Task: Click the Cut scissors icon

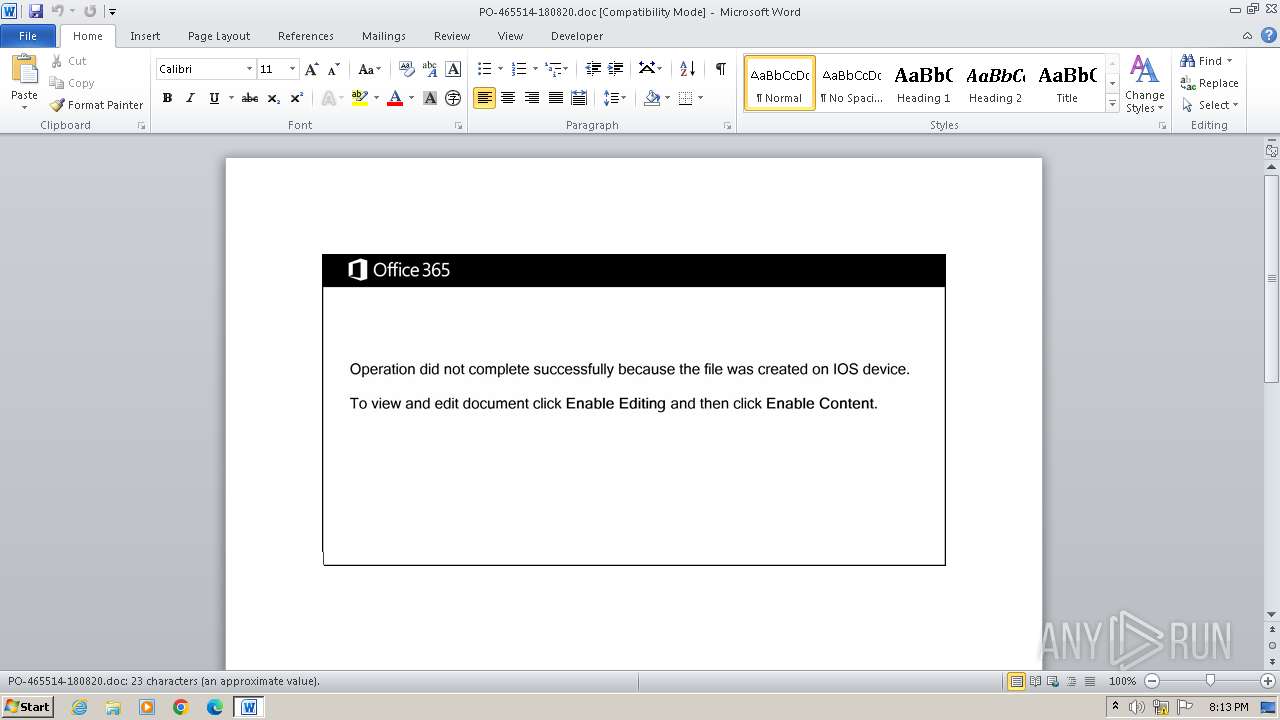Action: pos(58,61)
